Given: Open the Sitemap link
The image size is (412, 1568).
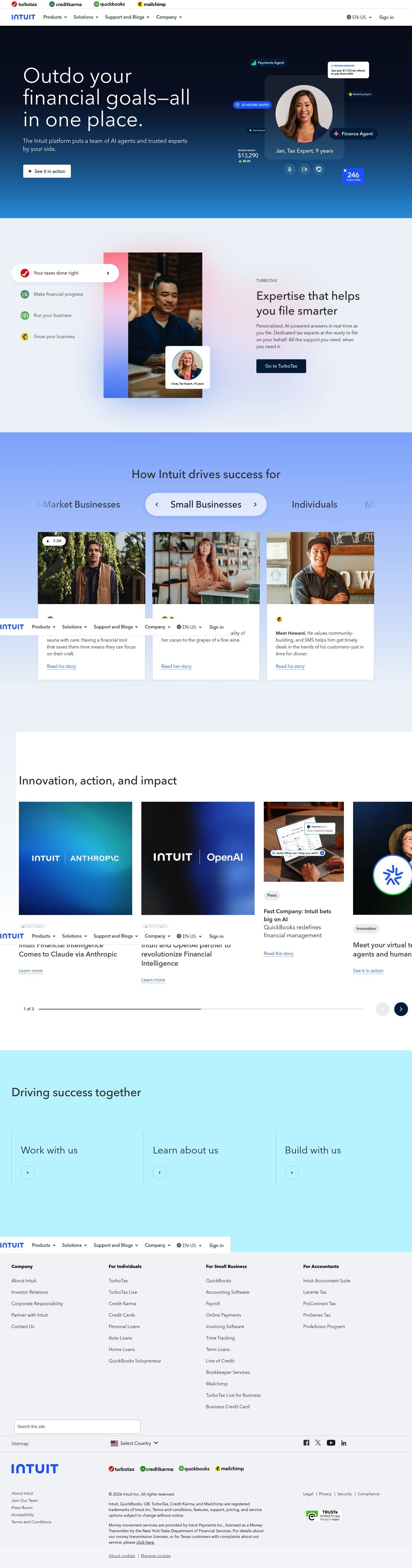Looking at the screenshot, I should 20,1443.
